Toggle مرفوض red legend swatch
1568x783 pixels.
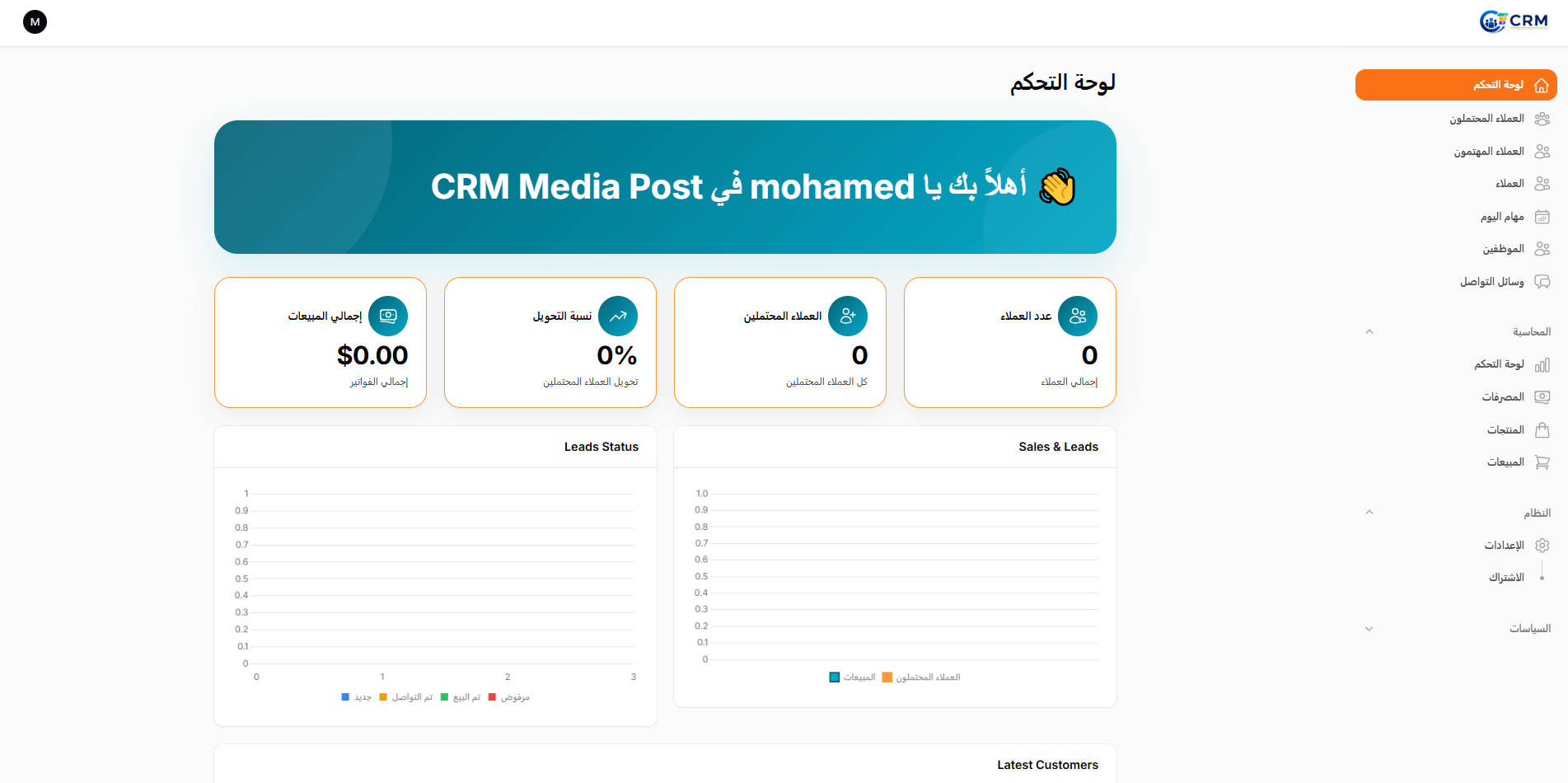point(492,697)
